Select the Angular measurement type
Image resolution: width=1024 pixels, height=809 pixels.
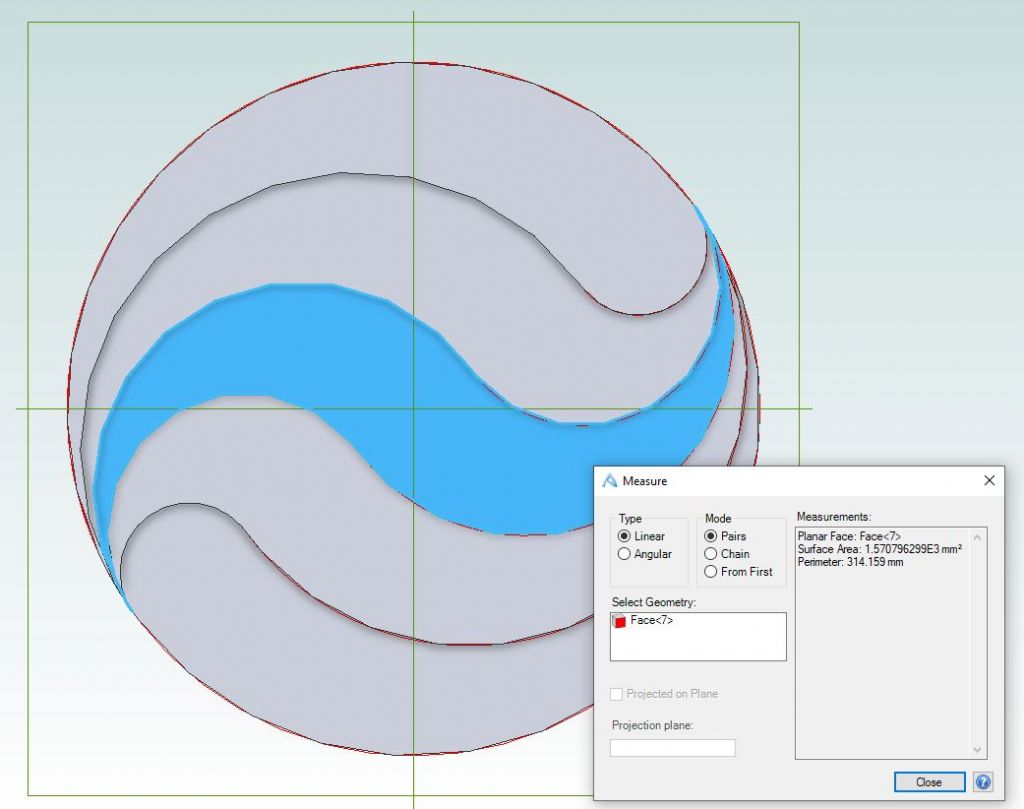(x=624, y=554)
